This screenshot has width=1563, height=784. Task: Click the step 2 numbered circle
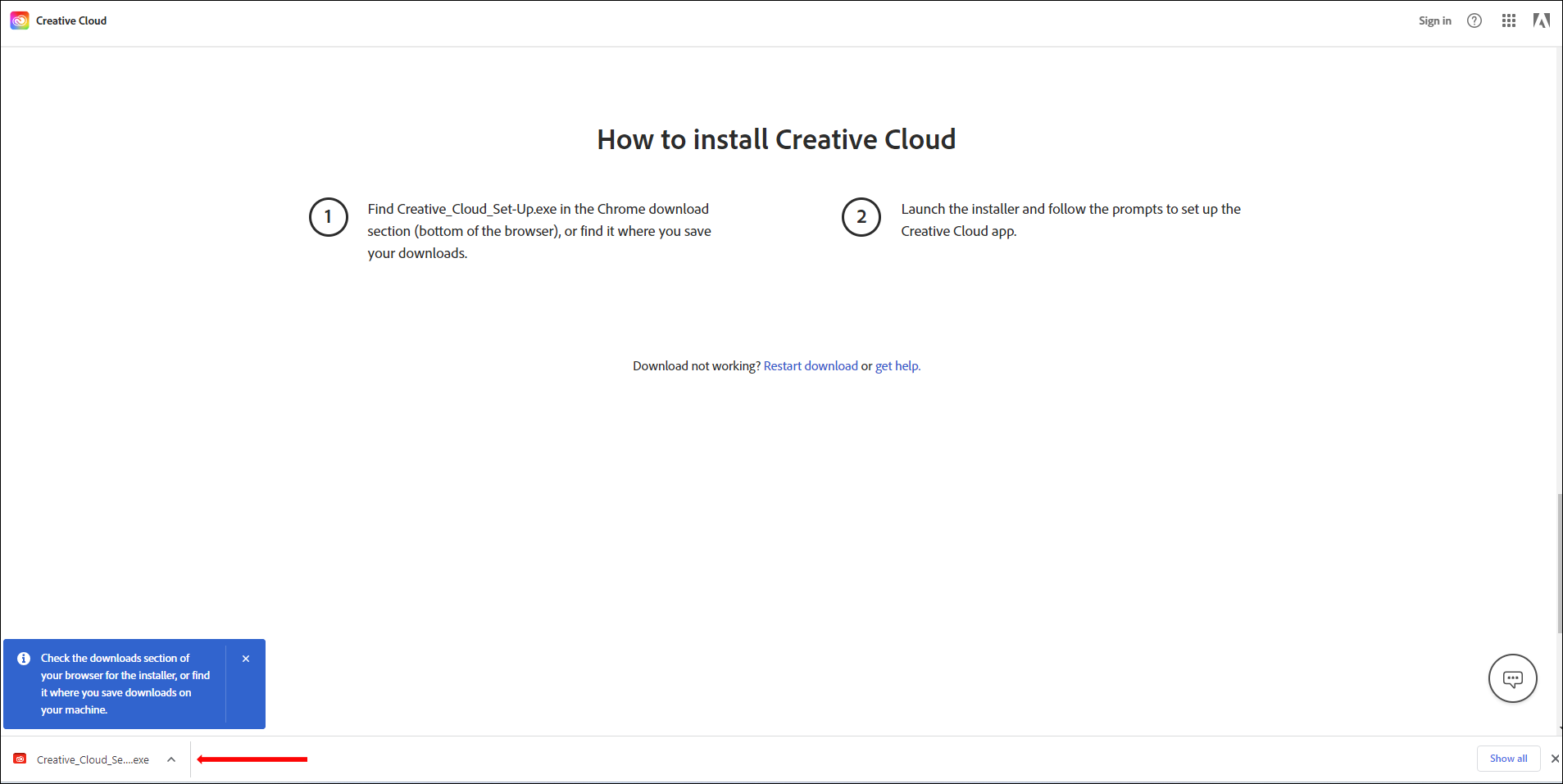click(x=861, y=217)
